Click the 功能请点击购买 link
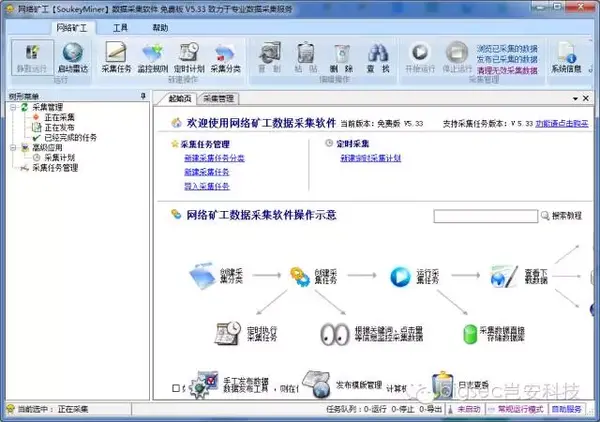The height and width of the screenshot is (422, 600). (x=561, y=124)
